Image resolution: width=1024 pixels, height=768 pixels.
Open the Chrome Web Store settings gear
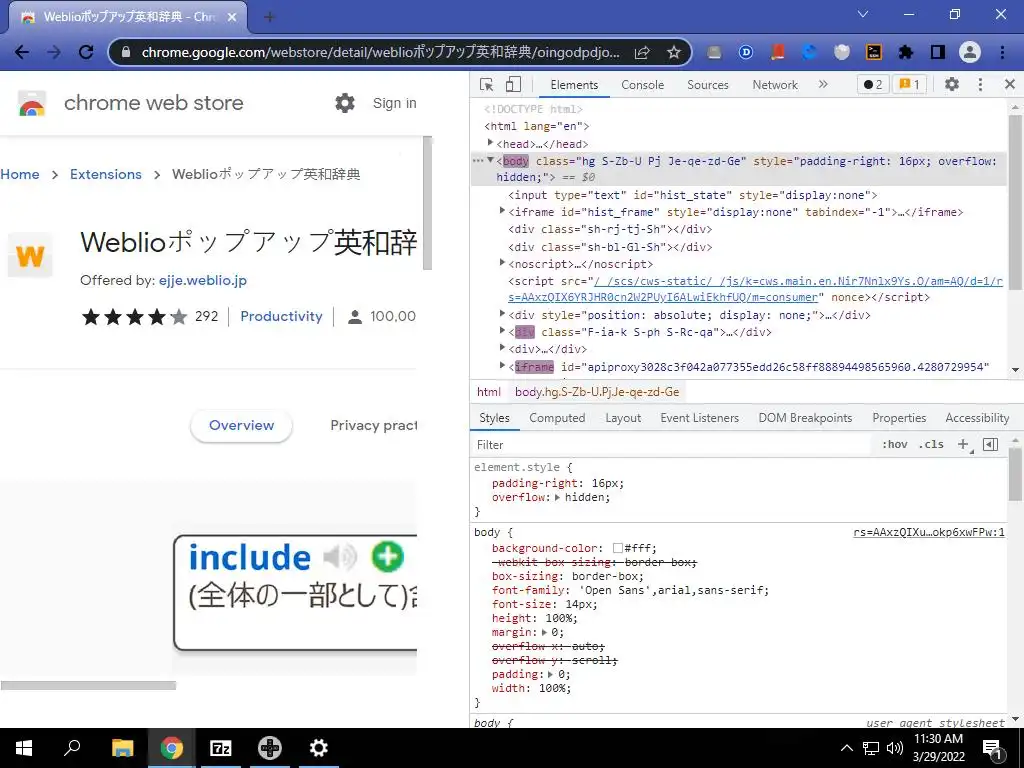(x=345, y=103)
